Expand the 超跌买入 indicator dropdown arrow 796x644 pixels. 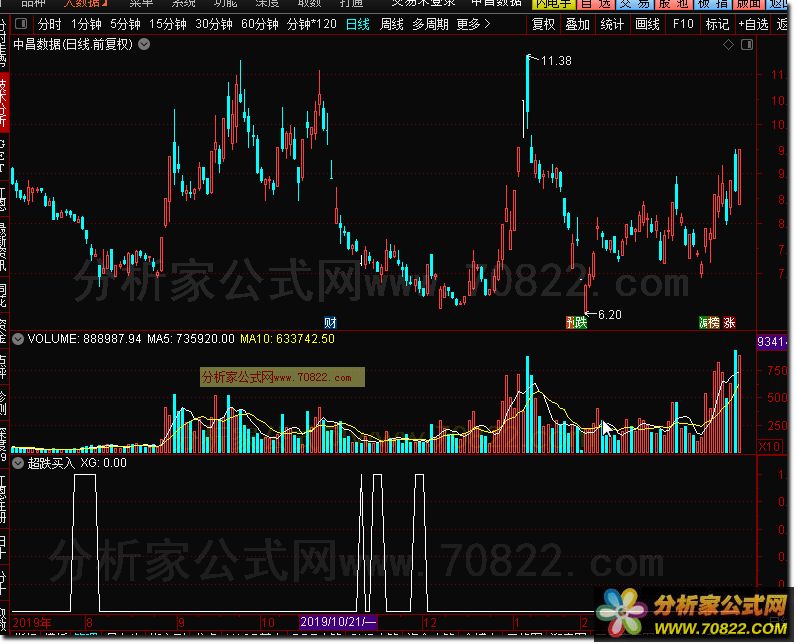tap(17, 463)
